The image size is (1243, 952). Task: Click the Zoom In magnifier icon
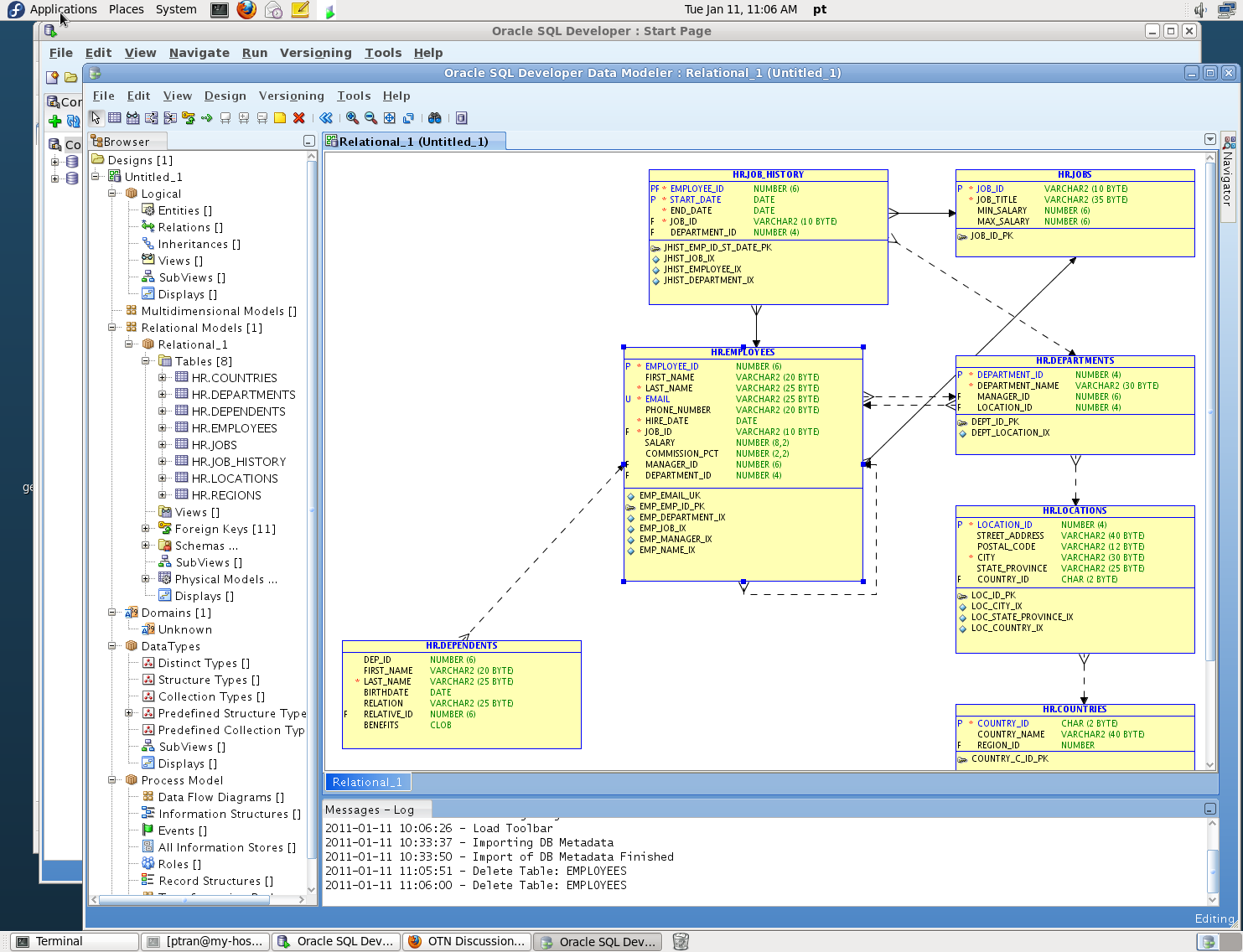point(352,117)
